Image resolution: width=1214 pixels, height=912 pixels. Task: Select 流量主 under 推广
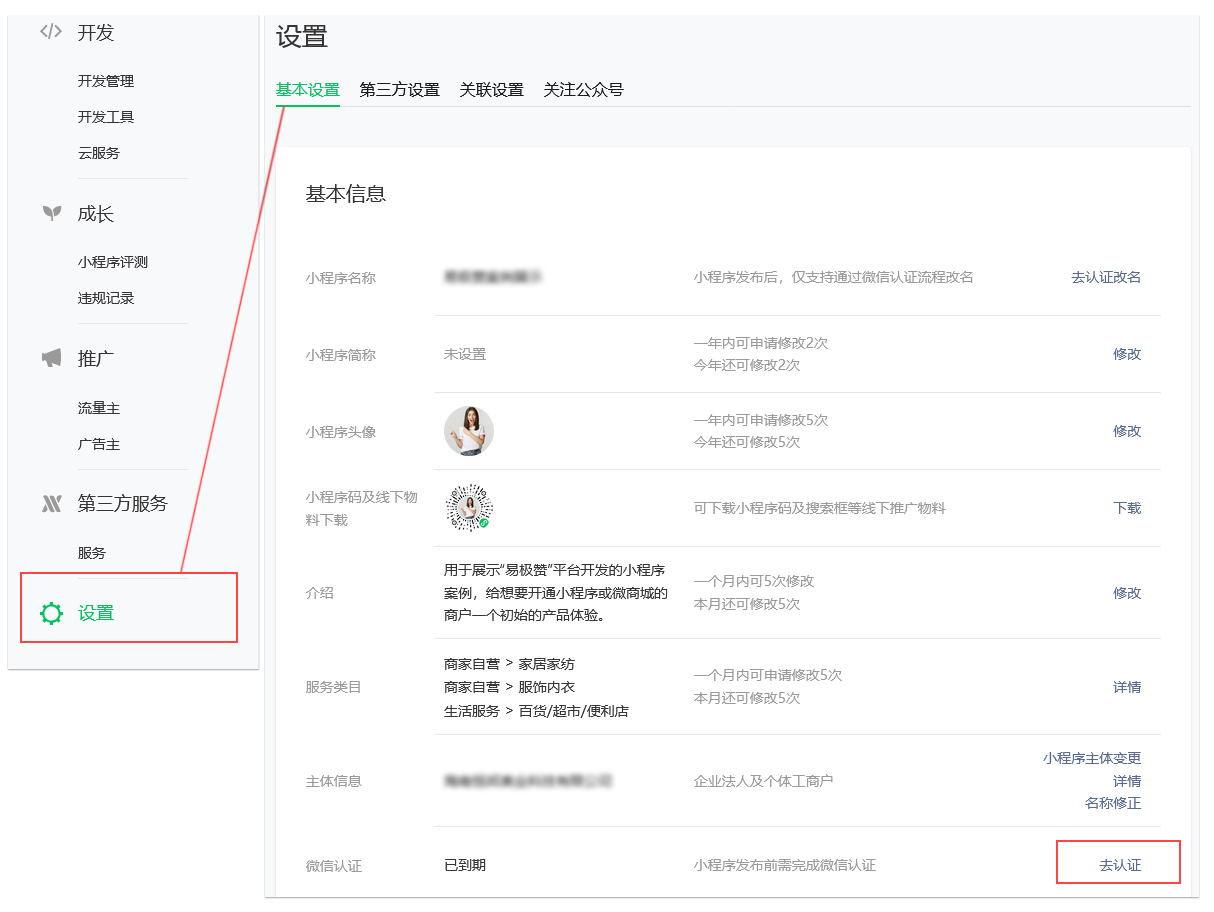tap(99, 408)
